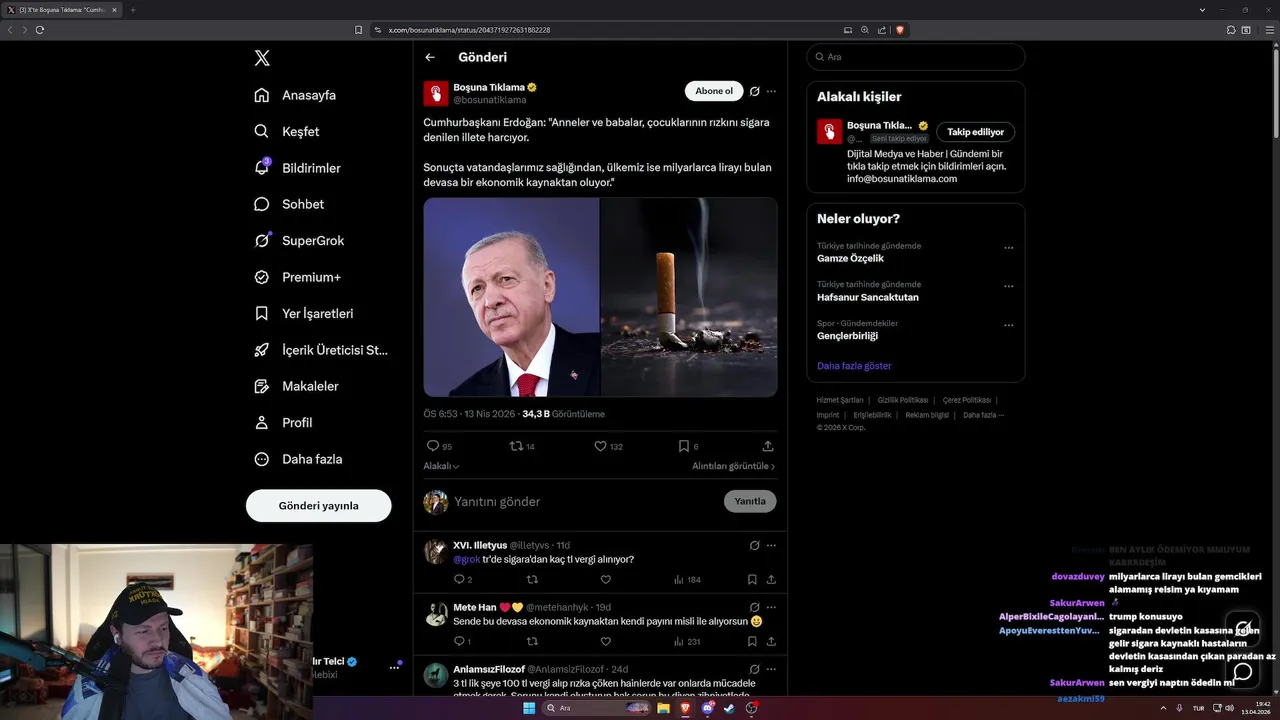Click the repost icon with 14 reposts
The width and height of the screenshot is (1280, 720).
[516, 446]
